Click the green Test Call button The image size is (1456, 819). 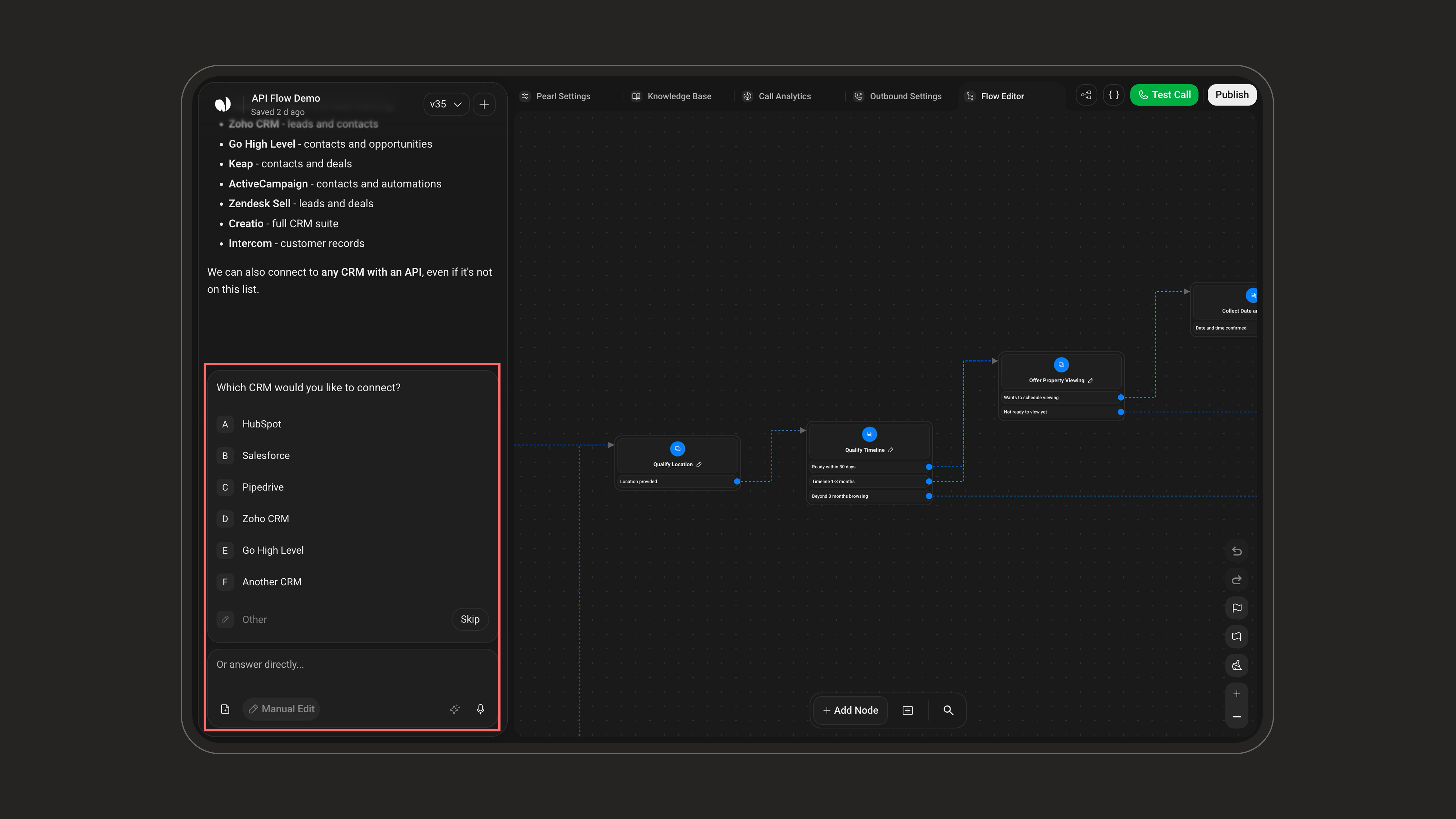coord(1164,95)
